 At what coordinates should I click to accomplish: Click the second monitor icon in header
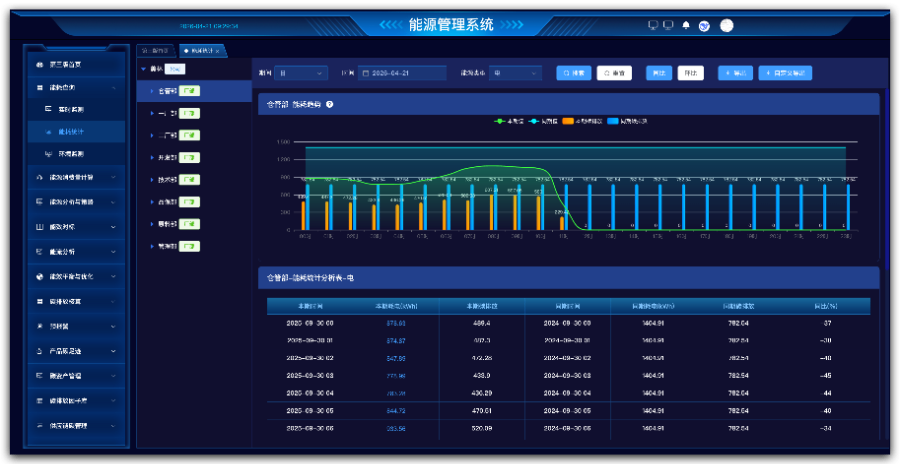pos(668,25)
